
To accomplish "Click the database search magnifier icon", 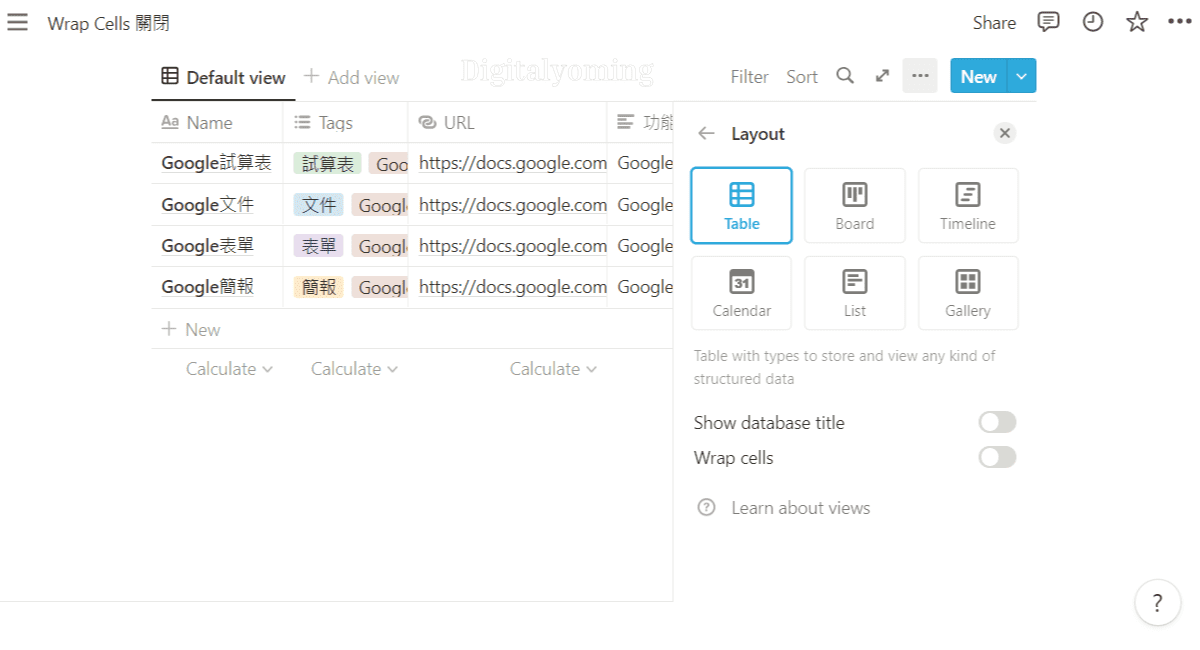I will tap(845, 76).
